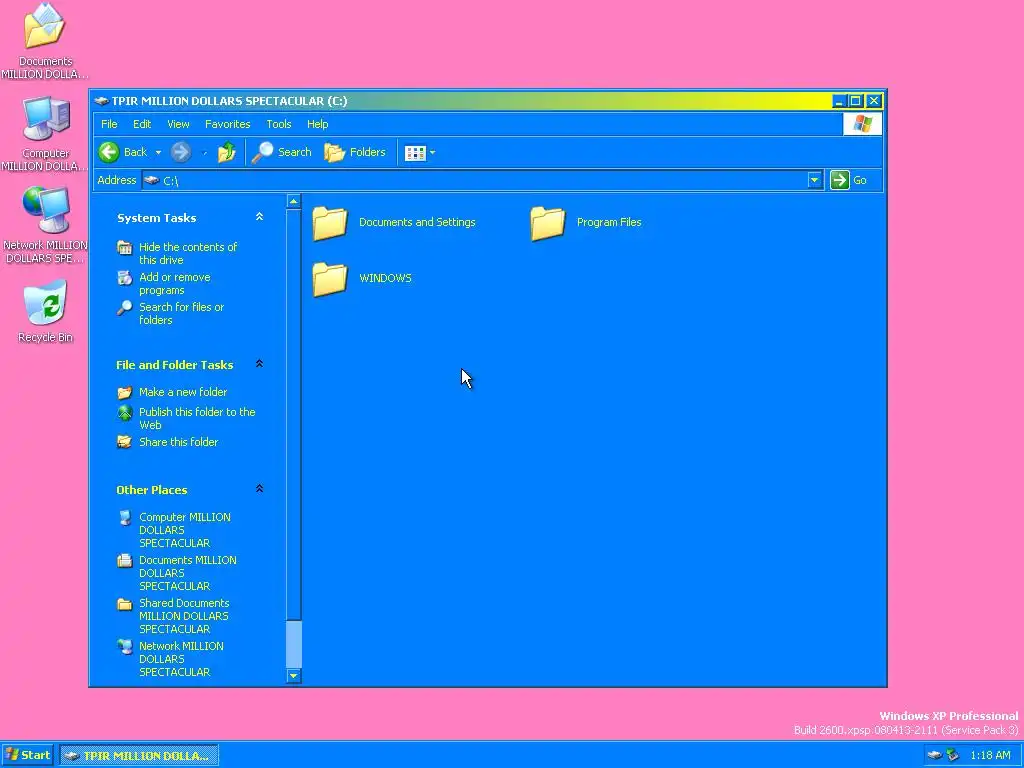The height and width of the screenshot is (768, 1024).
Task: Select the Computer desktop icon
Action: click(46, 118)
